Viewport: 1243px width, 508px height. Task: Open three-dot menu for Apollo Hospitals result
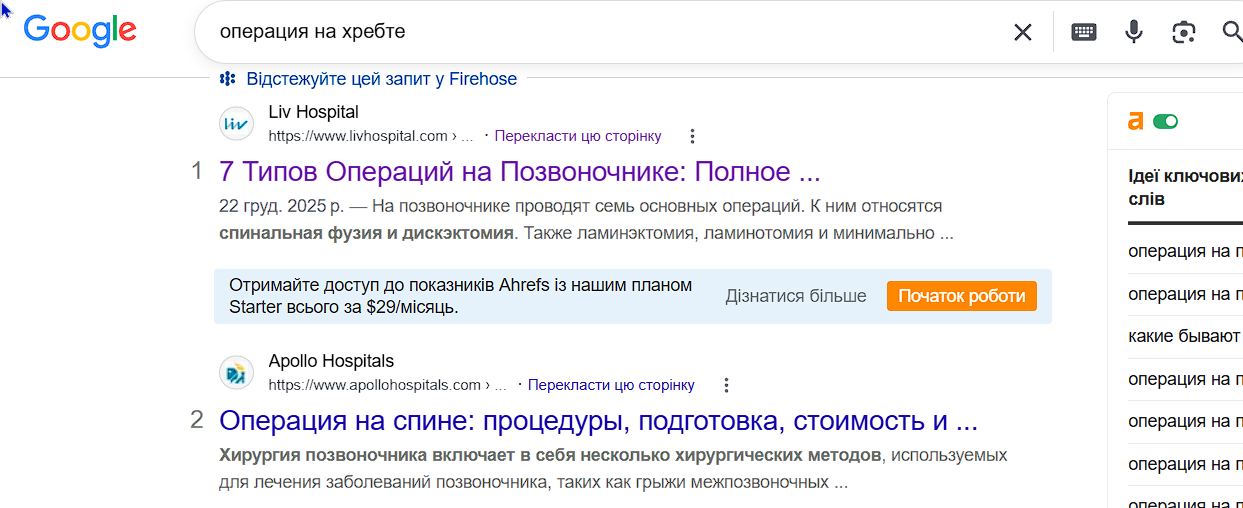pyautogui.click(x=726, y=385)
